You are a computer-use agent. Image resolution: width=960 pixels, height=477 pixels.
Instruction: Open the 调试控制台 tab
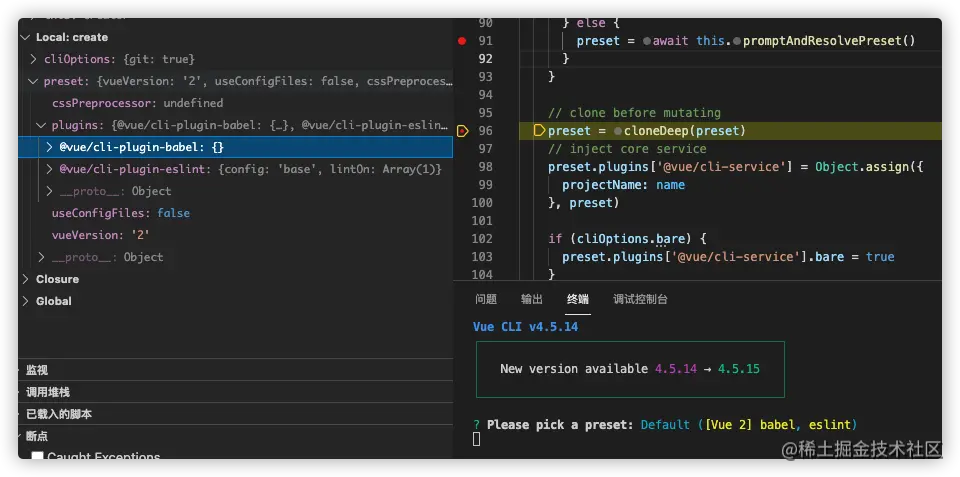click(x=640, y=299)
